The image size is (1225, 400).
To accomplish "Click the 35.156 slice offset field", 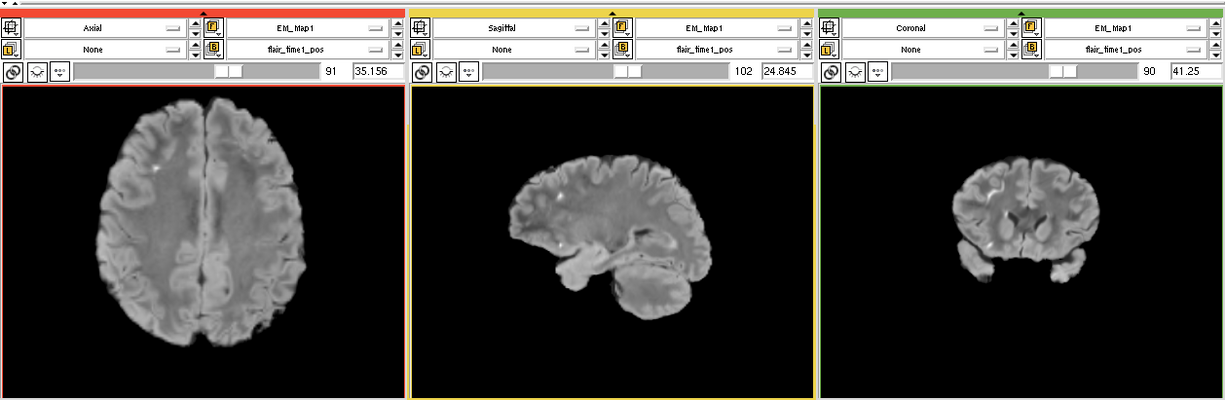I will point(377,72).
